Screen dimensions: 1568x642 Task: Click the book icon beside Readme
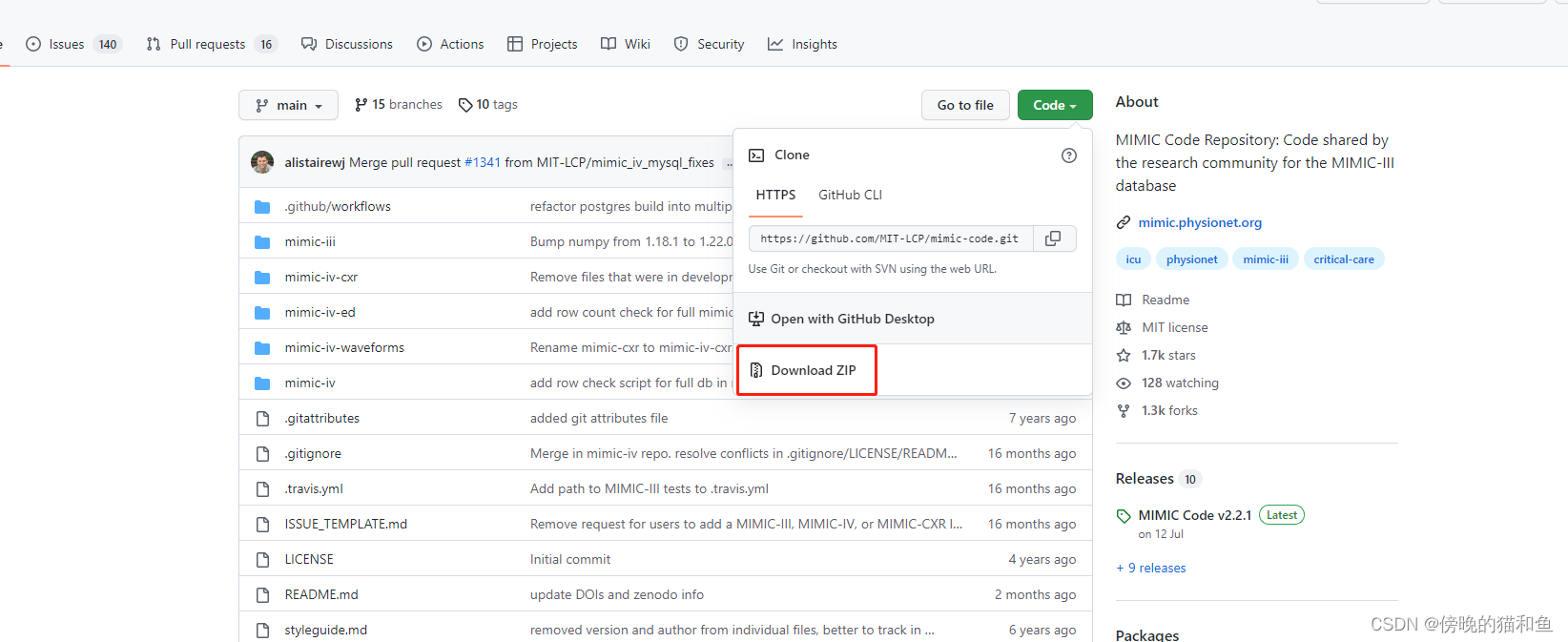click(1124, 300)
